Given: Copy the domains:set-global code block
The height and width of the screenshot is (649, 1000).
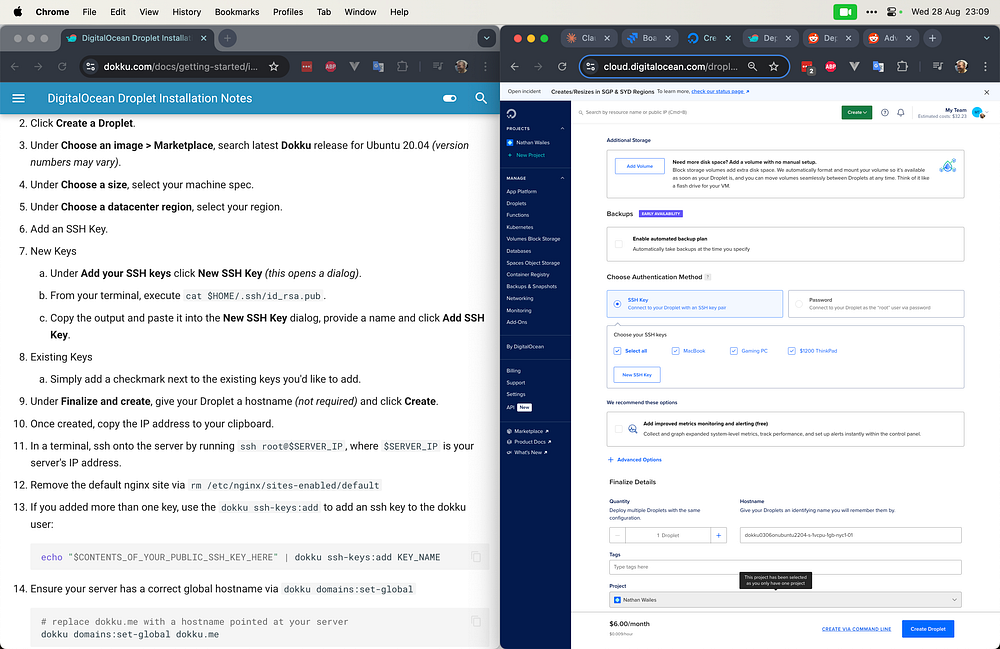Looking at the screenshot, I should [x=476, y=621].
